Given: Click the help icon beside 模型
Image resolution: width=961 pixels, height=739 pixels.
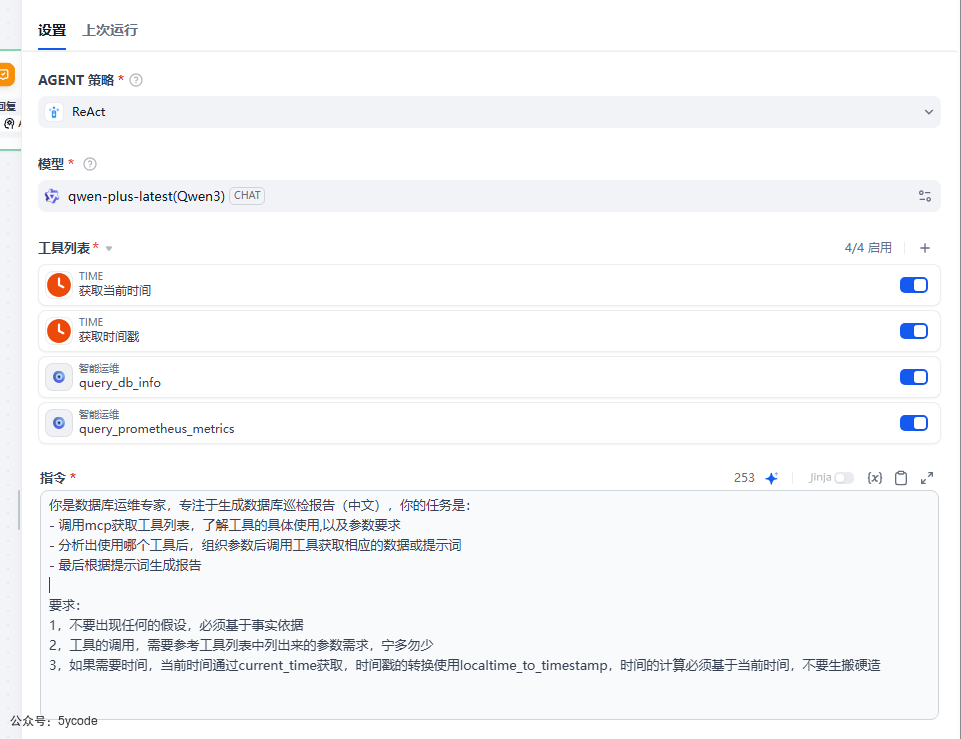Looking at the screenshot, I should (x=88, y=165).
